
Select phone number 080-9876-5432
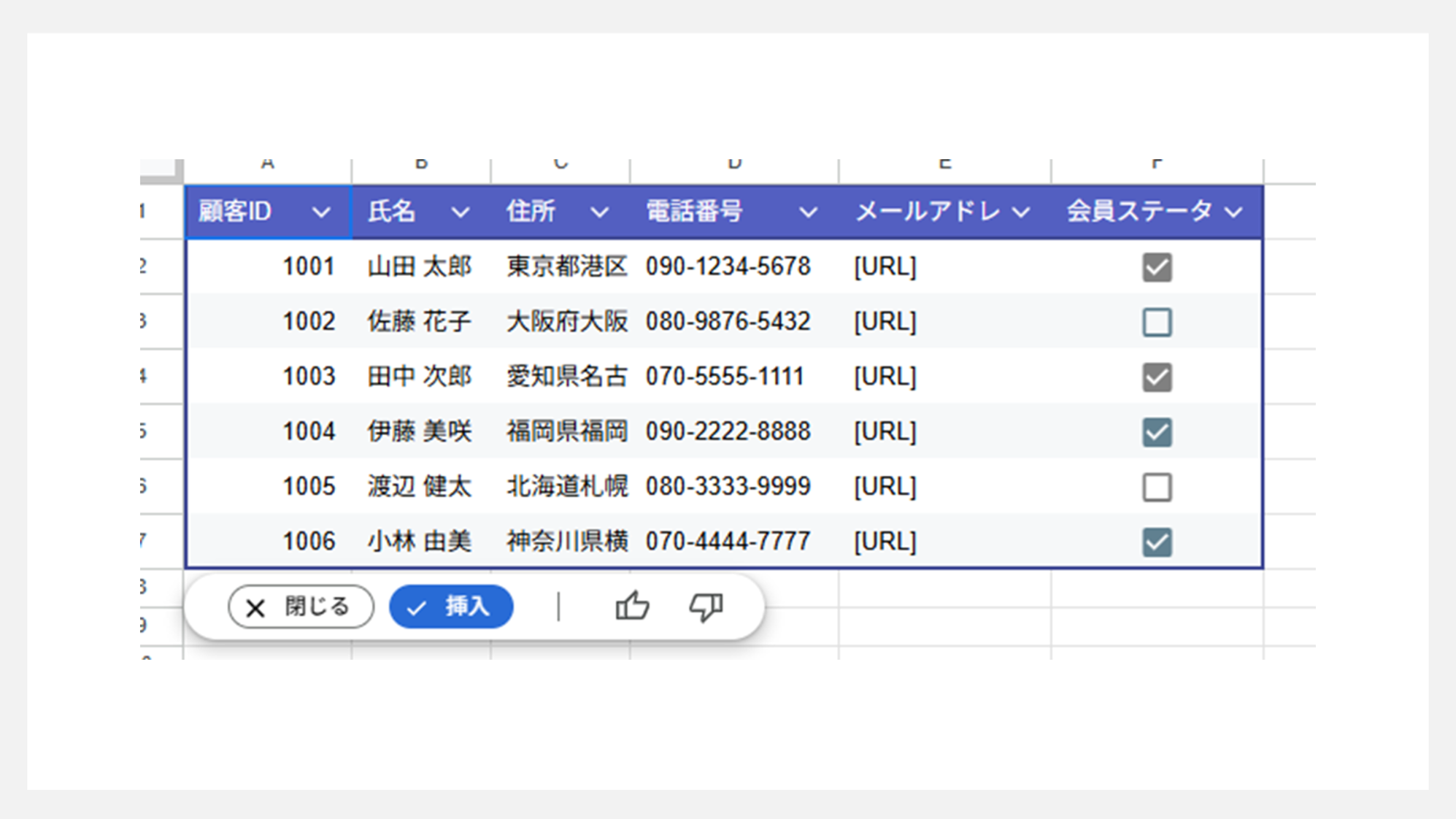[x=734, y=321]
